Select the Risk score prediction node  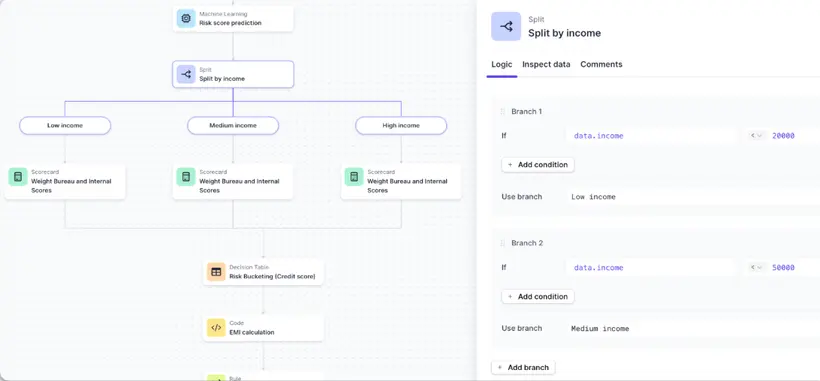[x=233, y=19]
